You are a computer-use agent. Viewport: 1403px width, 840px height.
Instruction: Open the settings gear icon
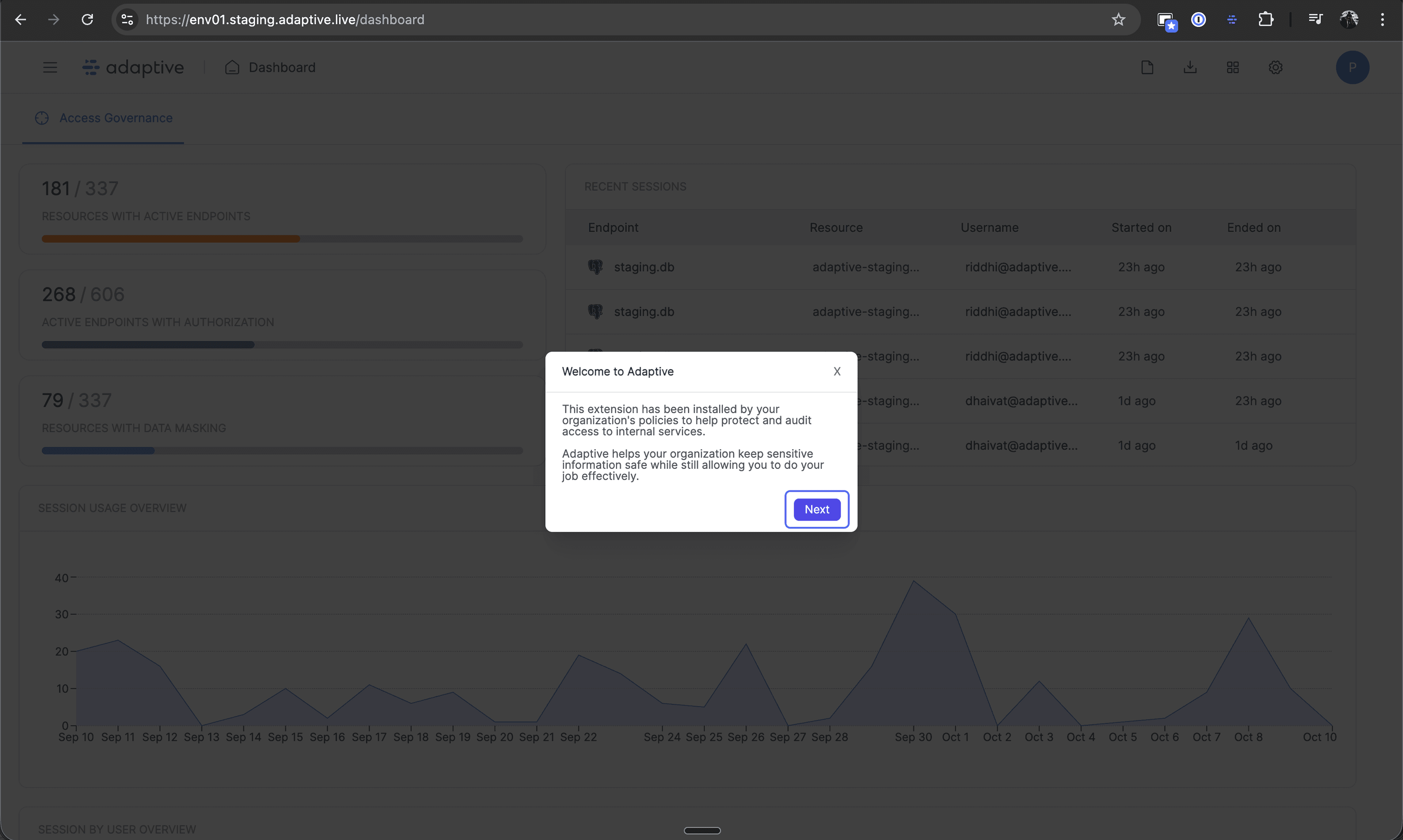(1275, 67)
